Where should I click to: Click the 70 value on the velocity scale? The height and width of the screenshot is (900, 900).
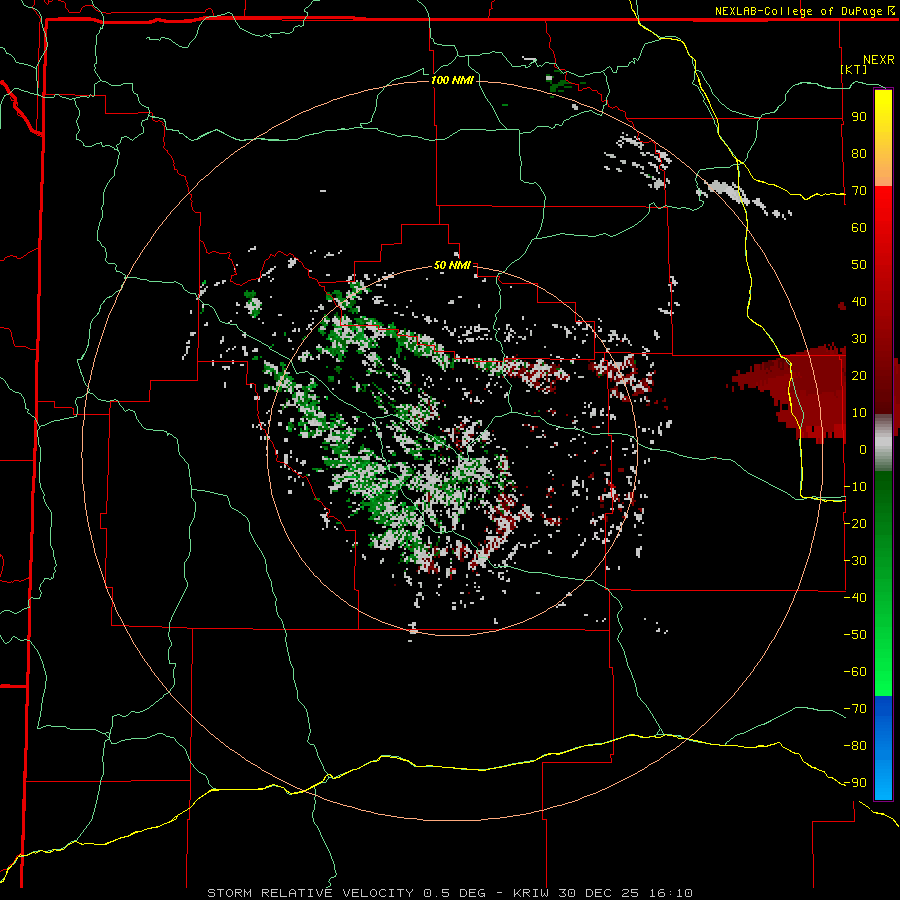click(859, 191)
